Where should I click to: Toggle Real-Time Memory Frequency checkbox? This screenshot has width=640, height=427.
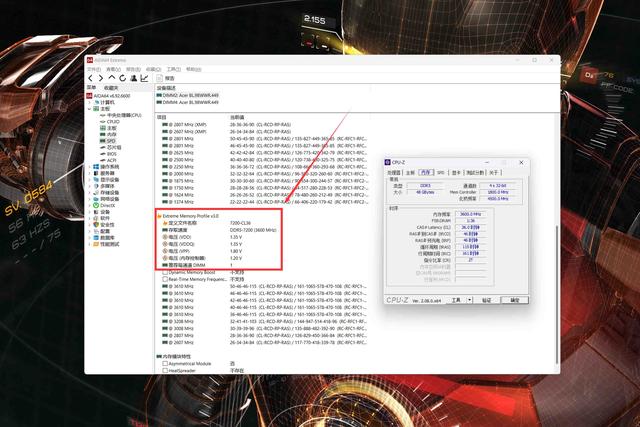(165, 279)
